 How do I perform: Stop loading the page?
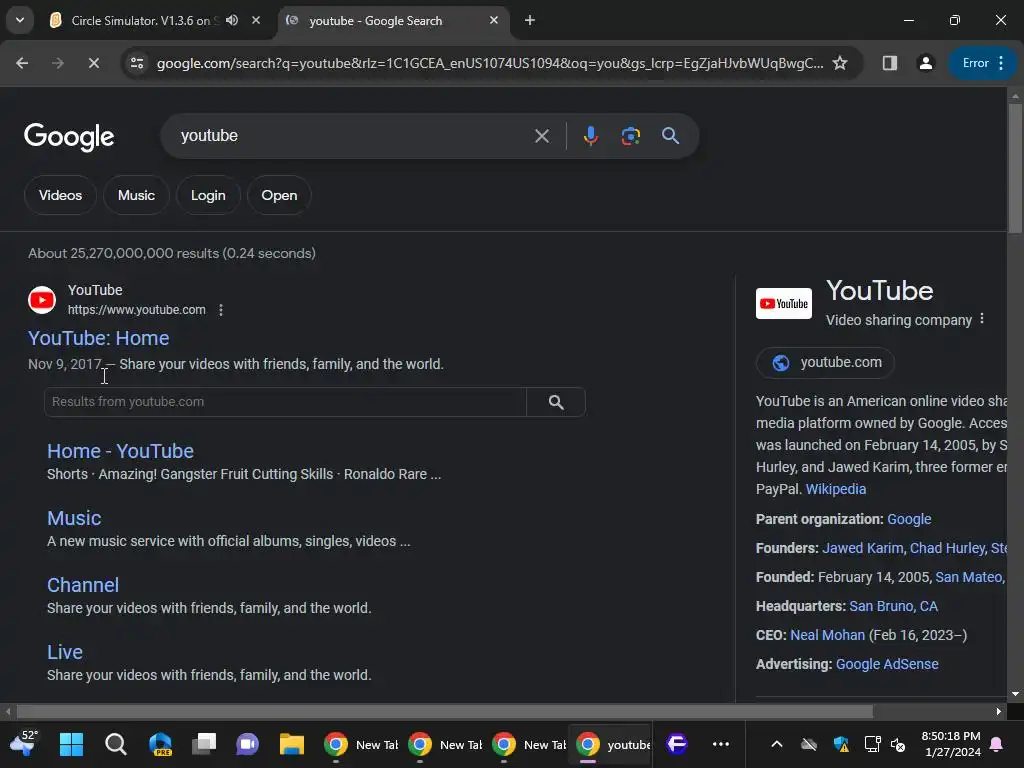coord(93,63)
